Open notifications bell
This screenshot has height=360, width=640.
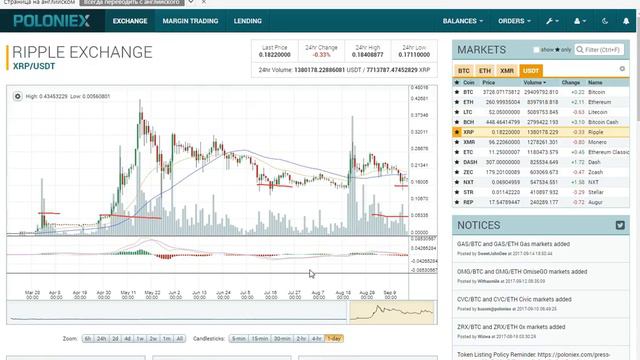tap(626, 21)
